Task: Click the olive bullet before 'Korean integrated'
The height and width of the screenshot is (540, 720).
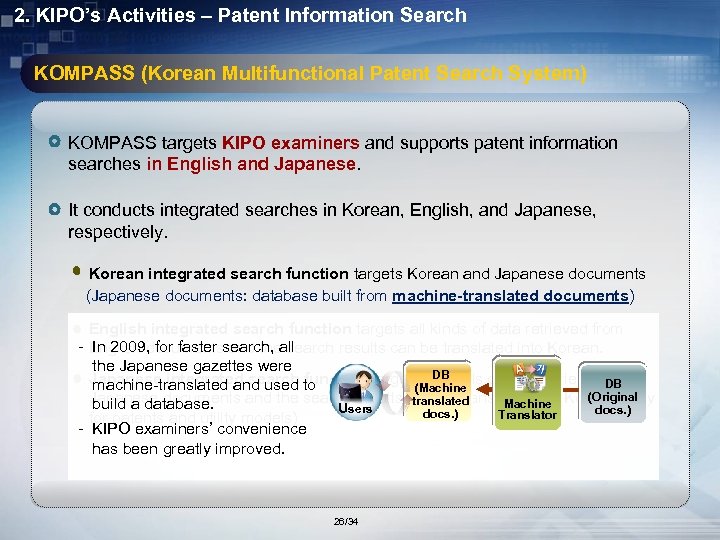Action: 77,271
